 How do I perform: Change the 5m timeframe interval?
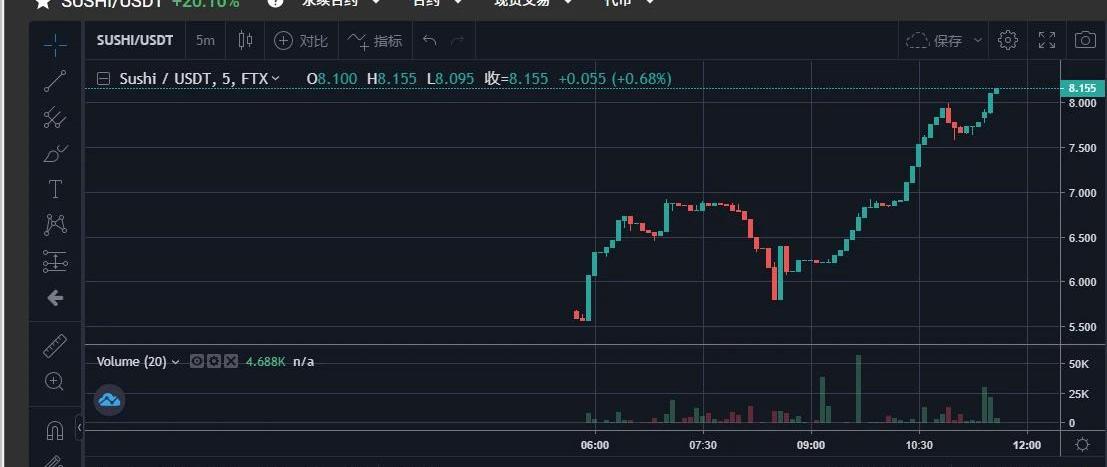[x=205, y=41]
